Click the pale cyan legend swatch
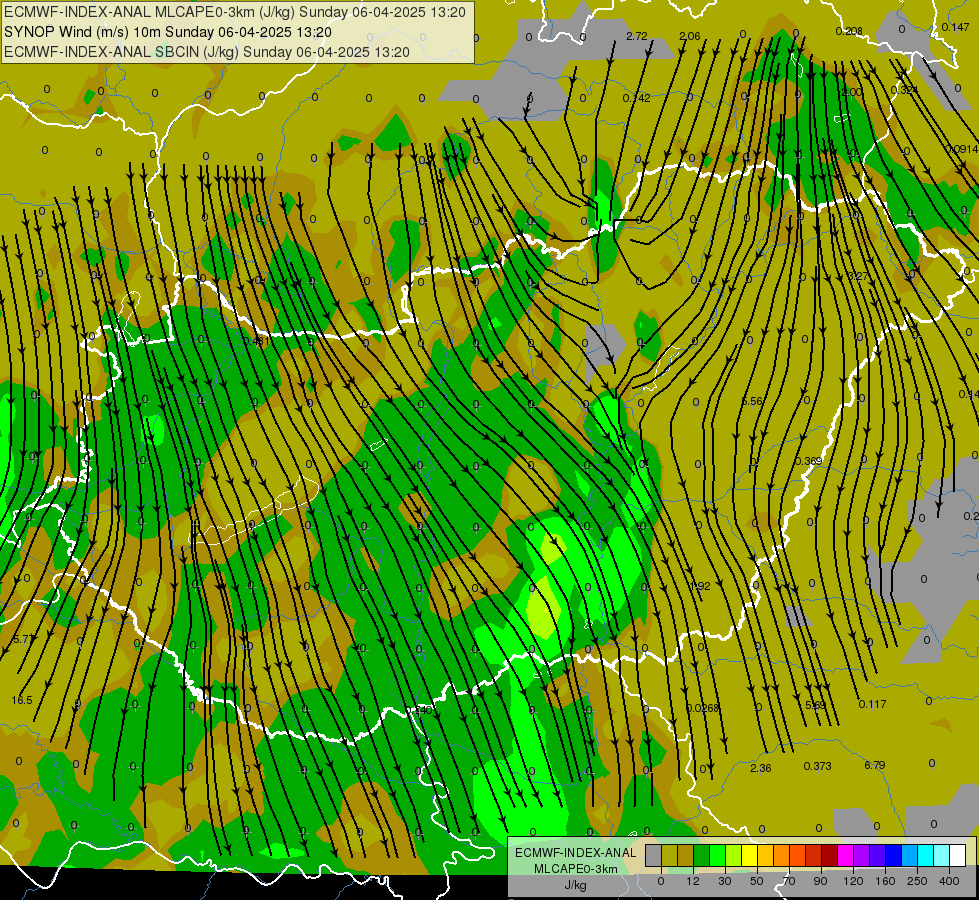The height and width of the screenshot is (900, 979). coord(942,855)
